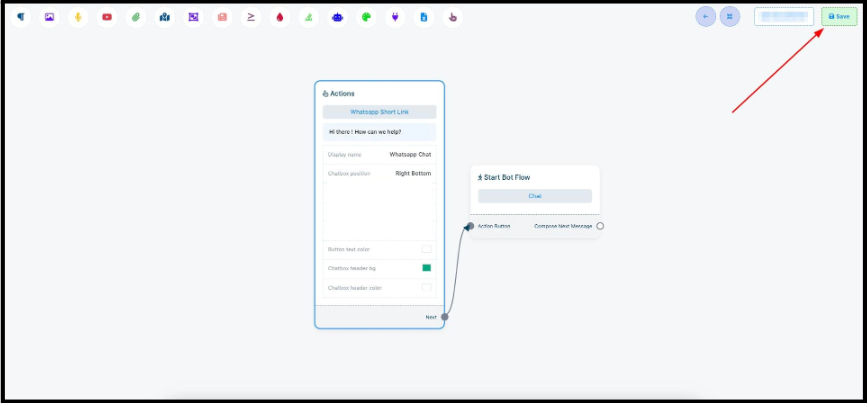Screen dimensions: 868x403
Task: Click the purple plug integration icon
Action: tap(396, 17)
